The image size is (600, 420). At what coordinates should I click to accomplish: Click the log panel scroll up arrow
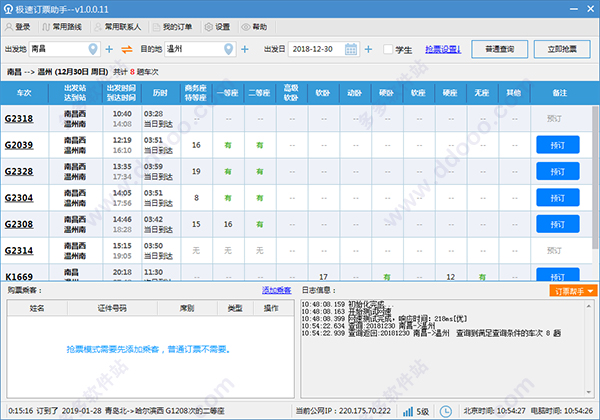pos(589,306)
